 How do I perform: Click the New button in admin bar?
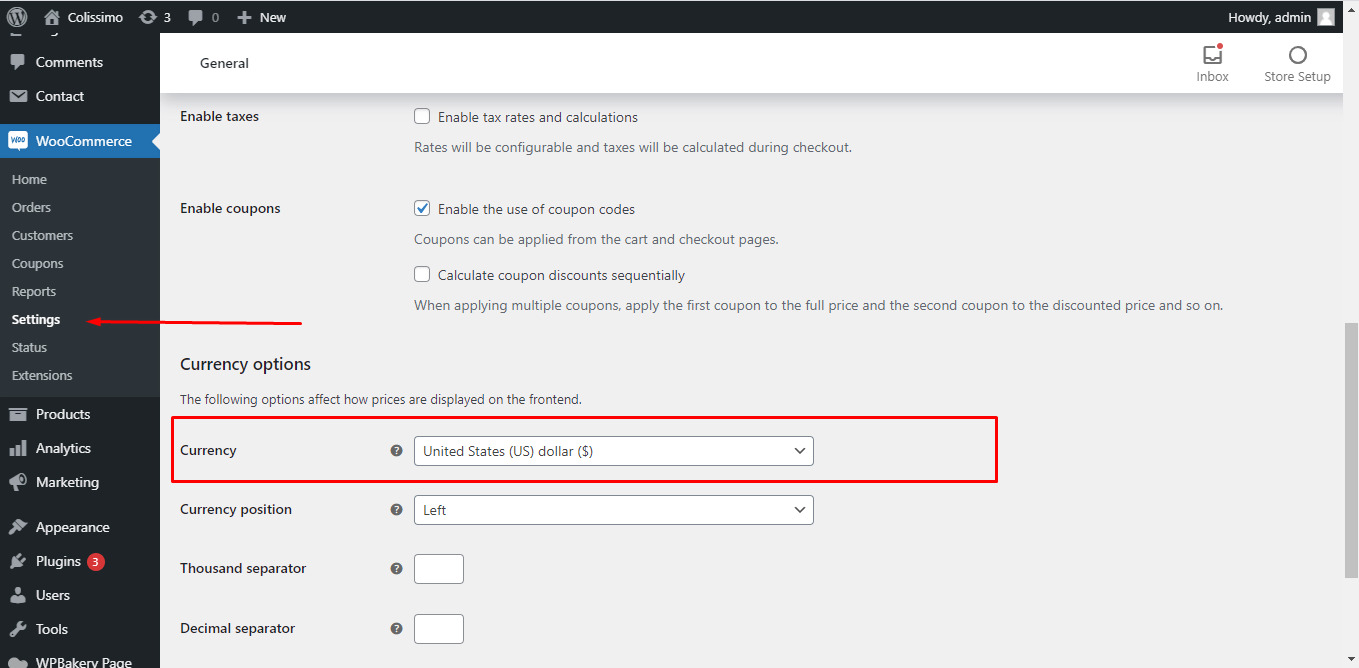pos(262,17)
